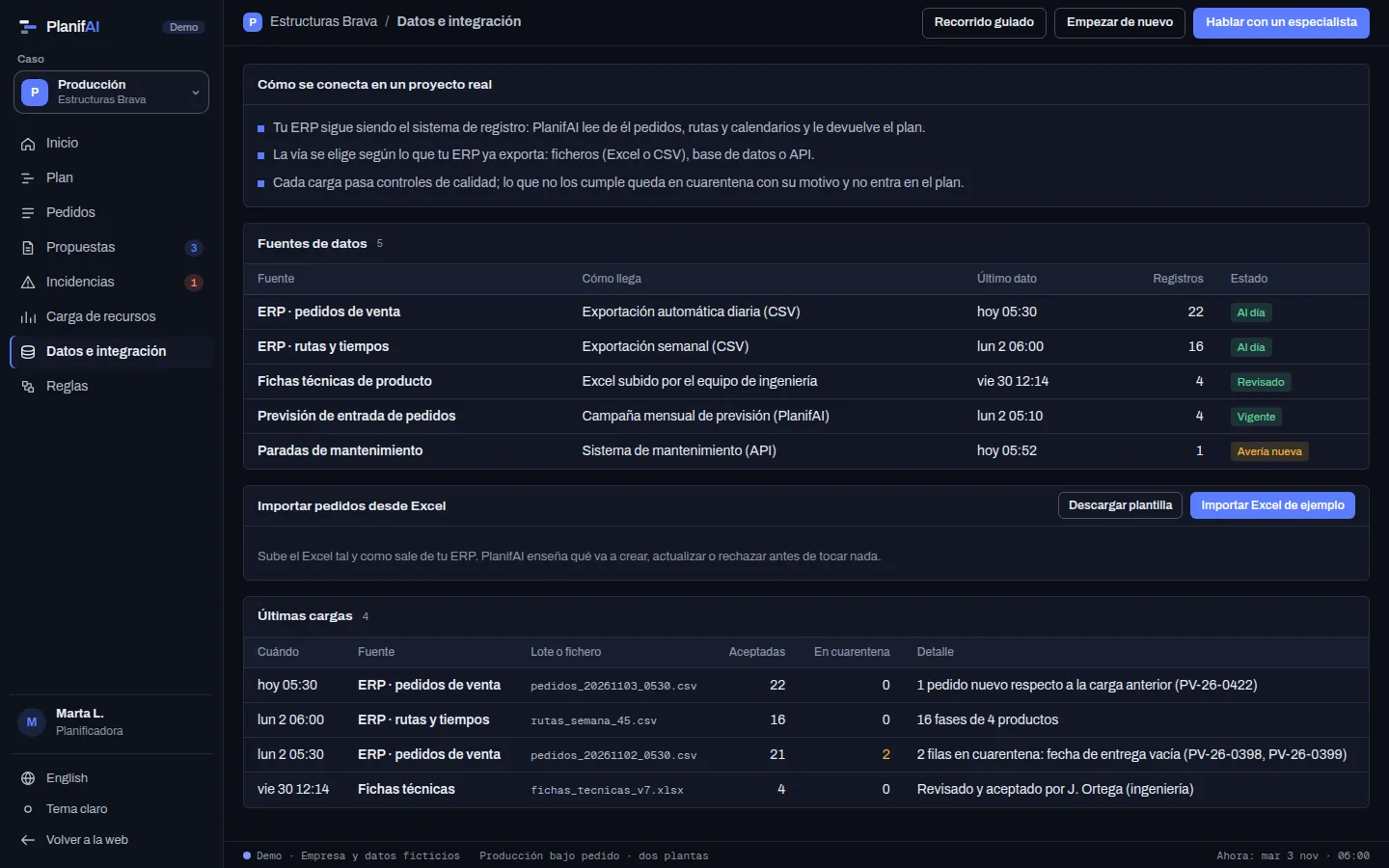Image resolution: width=1389 pixels, height=868 pixels.
Task: Select the Plan timeline icon
Action: (x=28, y=178)
